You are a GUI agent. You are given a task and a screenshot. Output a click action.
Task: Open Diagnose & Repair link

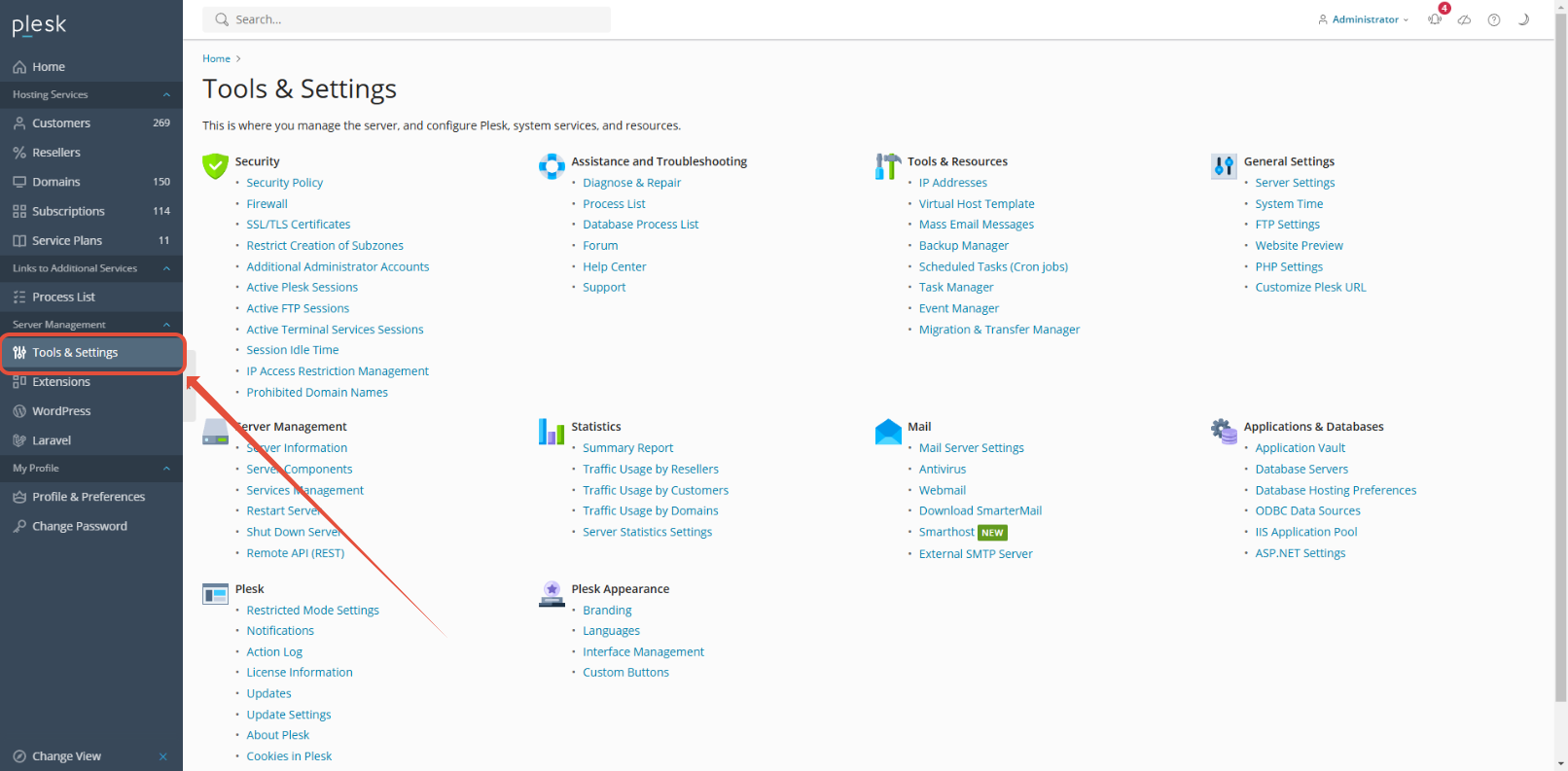631,183
